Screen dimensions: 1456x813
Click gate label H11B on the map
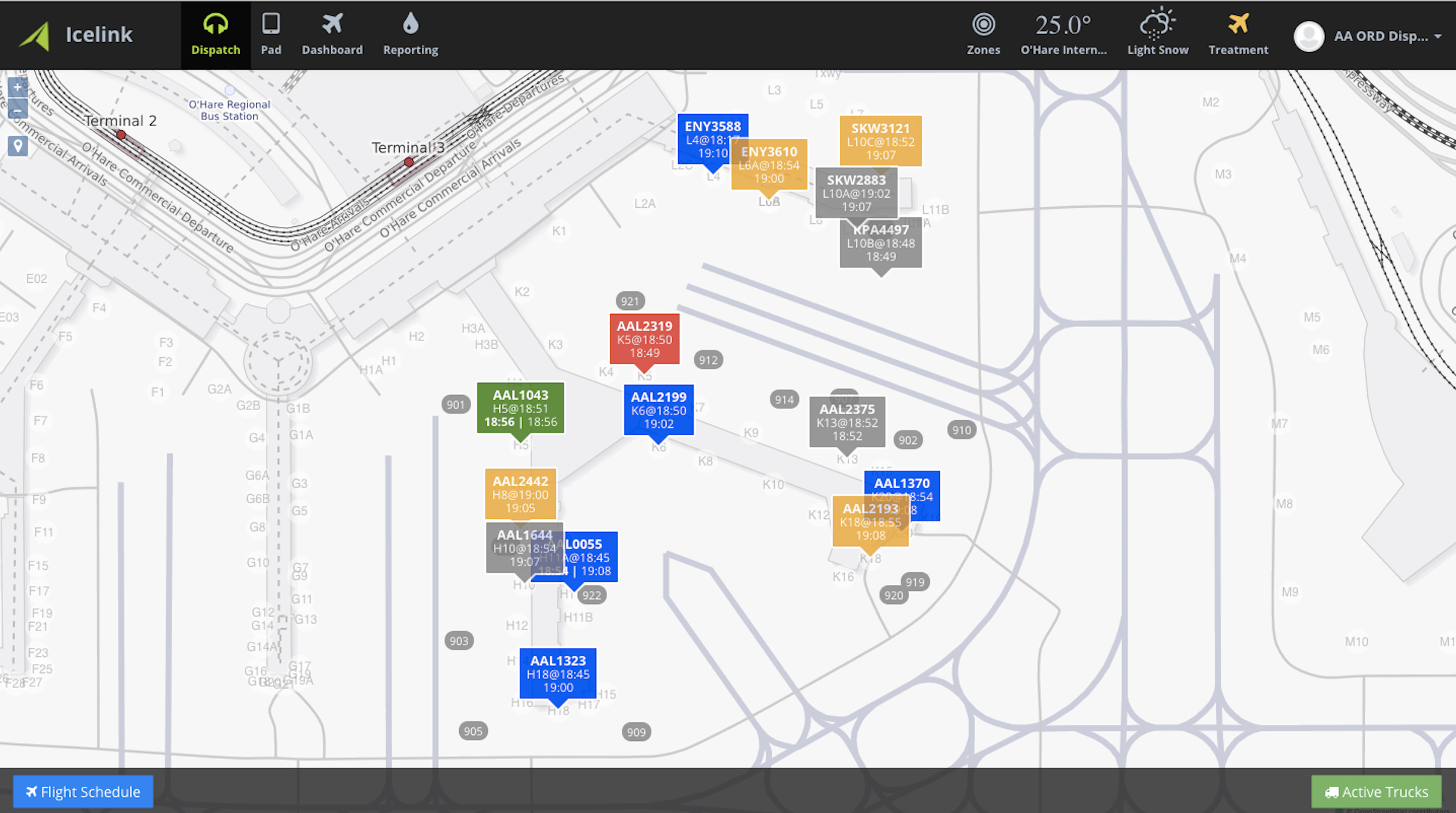[578, 617]
